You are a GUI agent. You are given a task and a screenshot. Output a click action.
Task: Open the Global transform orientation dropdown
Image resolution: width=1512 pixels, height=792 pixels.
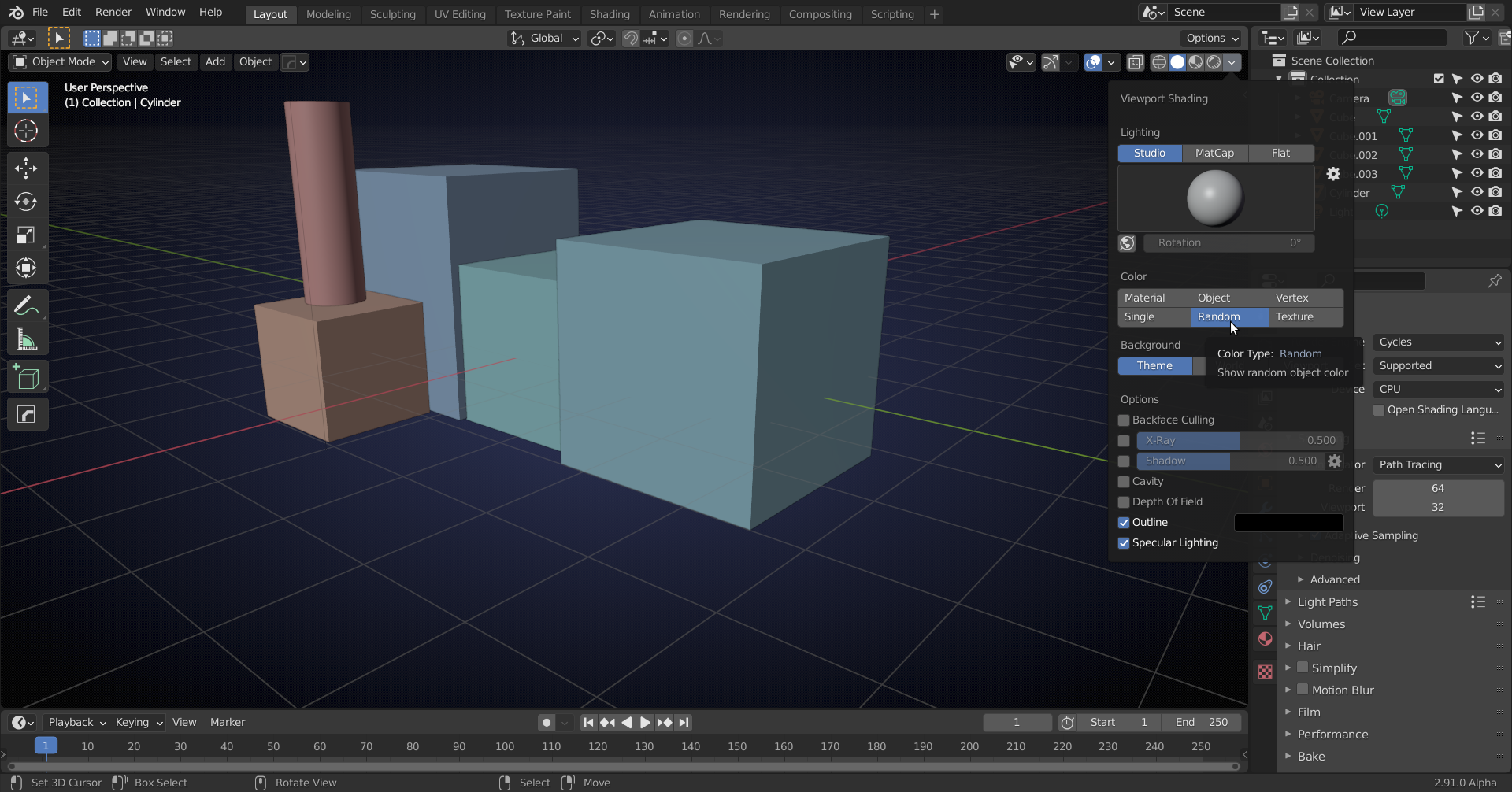(545, 39)
